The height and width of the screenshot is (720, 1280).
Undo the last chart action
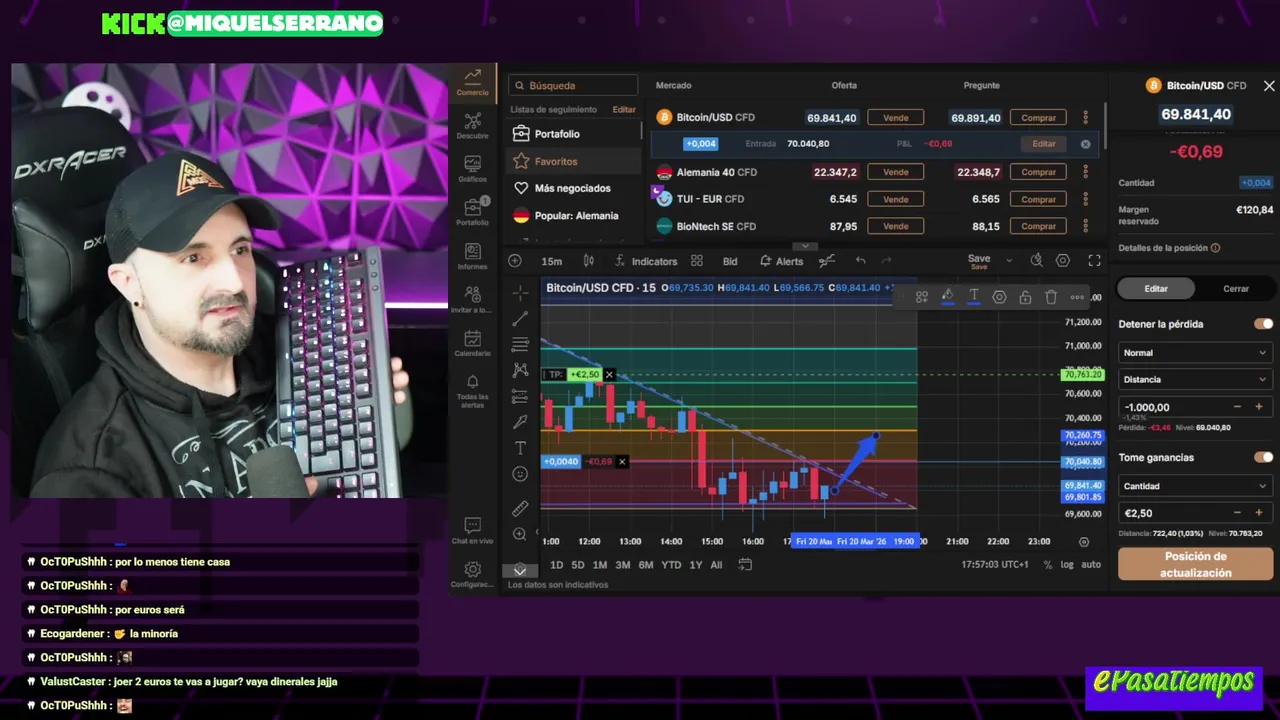[860, 261]
